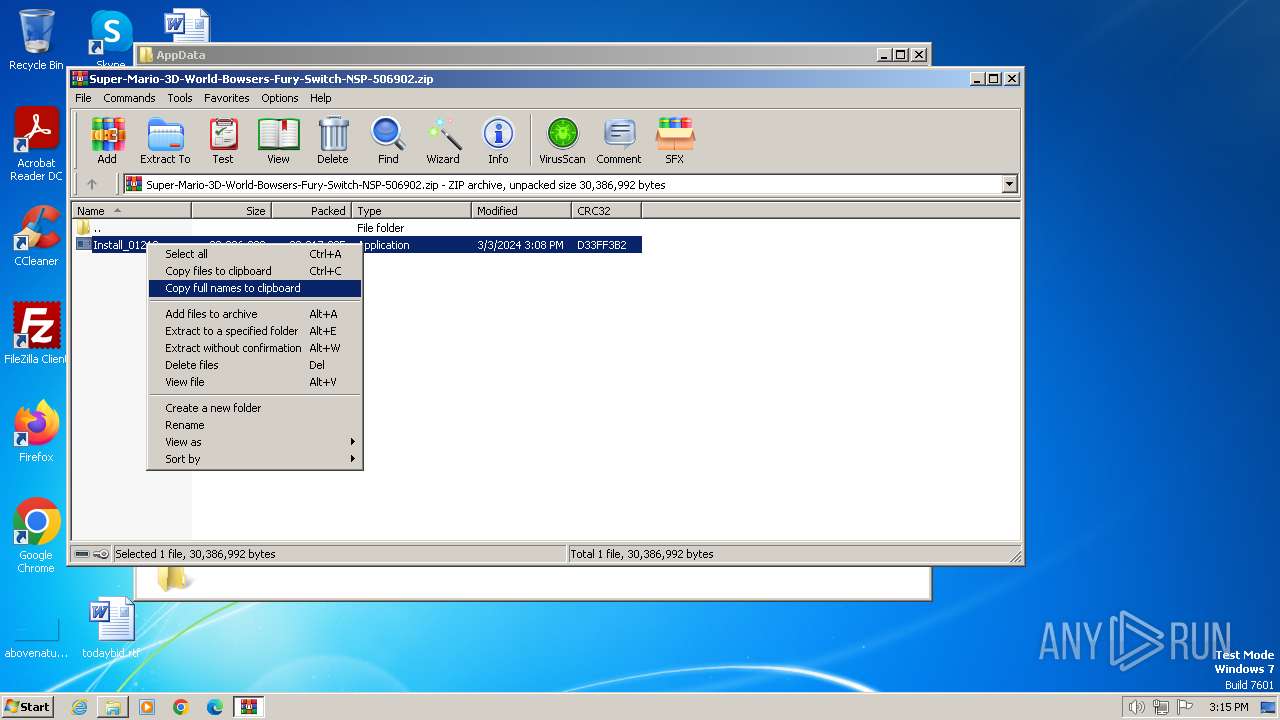The image size is (1280, 720).
Task: Click the up-one-level arrow button
Action: (x=92, y=184)
